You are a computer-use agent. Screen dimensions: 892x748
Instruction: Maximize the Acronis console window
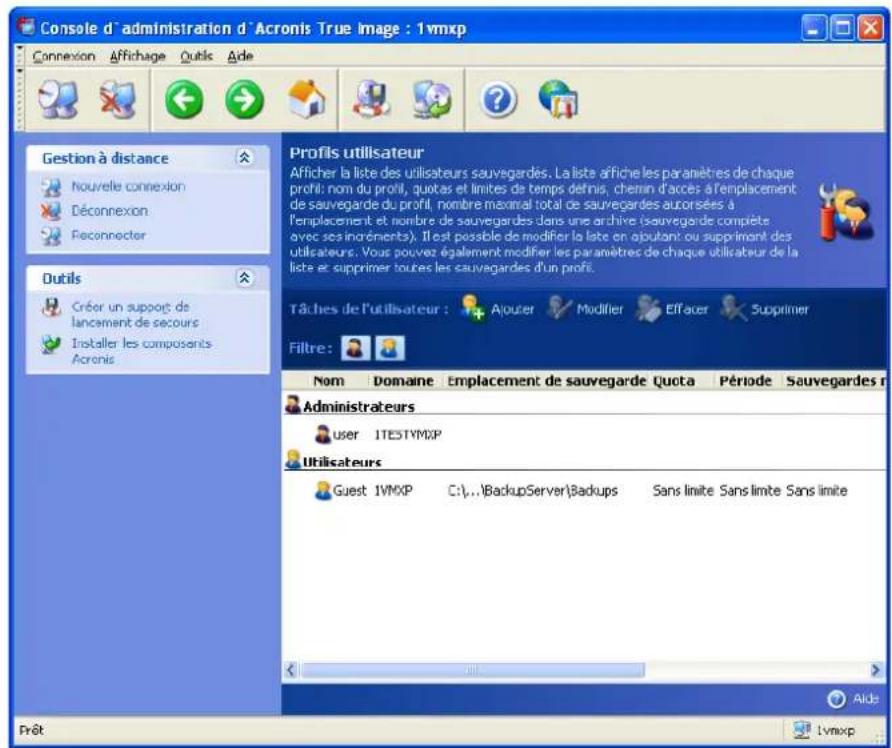click(x=842, y=28)
